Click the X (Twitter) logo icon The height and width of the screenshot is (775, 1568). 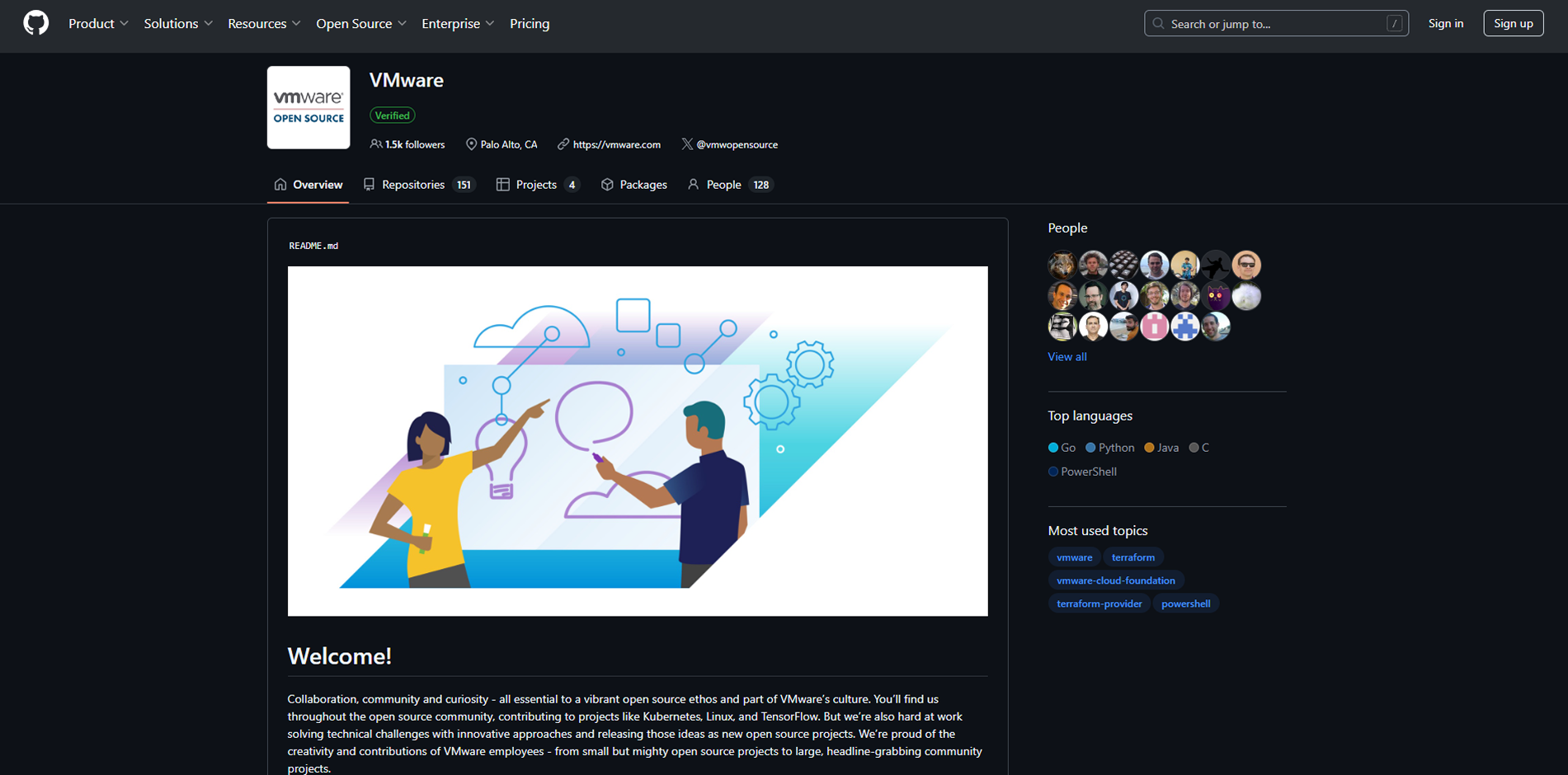coord(686,143)
